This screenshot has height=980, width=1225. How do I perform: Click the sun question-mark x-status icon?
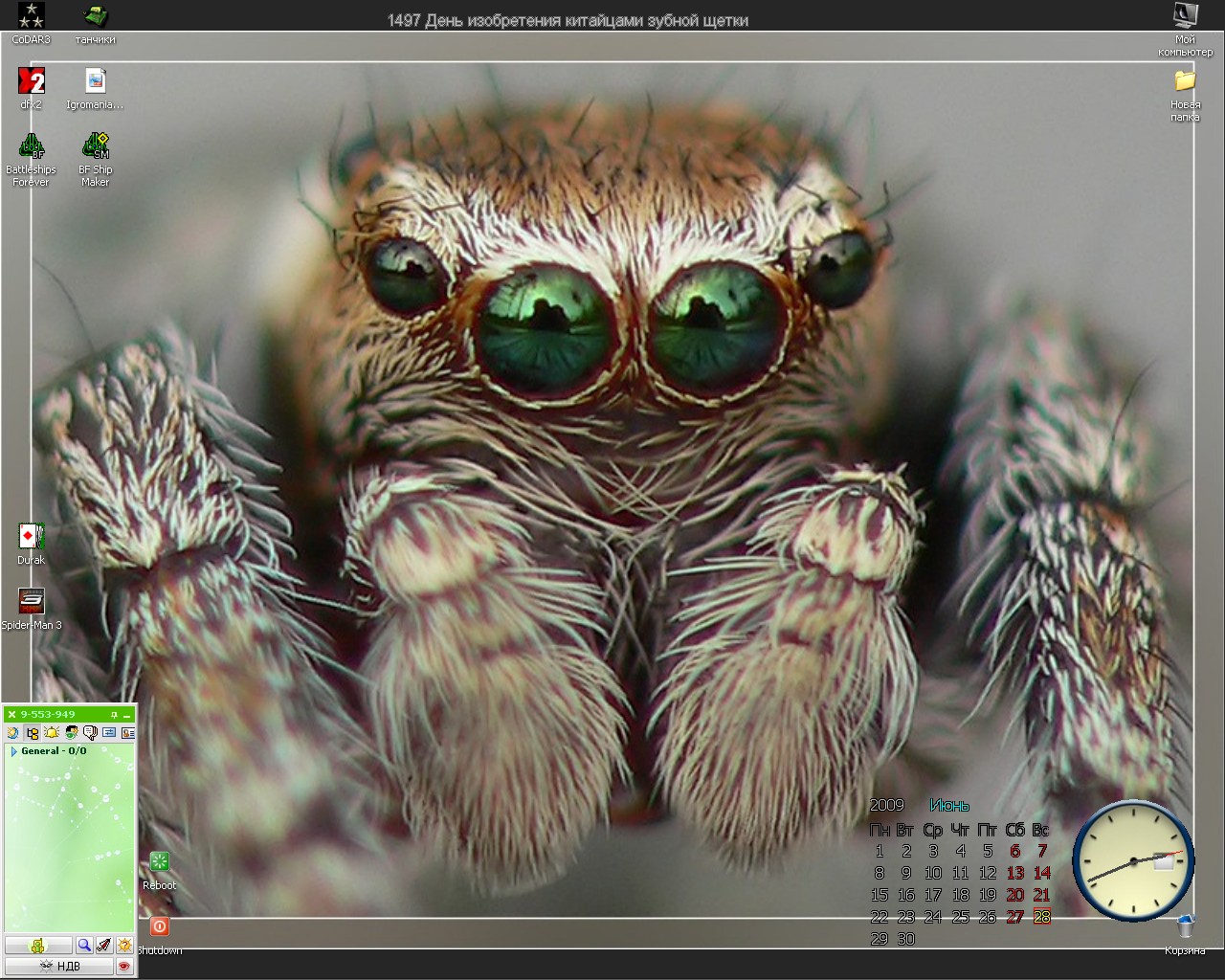click(124, 945)
